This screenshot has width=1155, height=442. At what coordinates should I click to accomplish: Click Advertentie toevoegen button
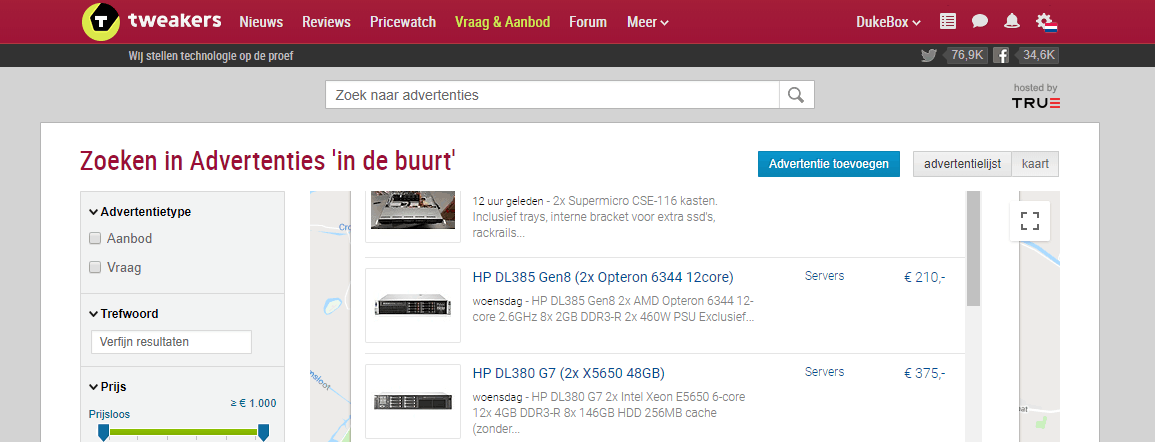pyautogui.click(x=829, y=164)
